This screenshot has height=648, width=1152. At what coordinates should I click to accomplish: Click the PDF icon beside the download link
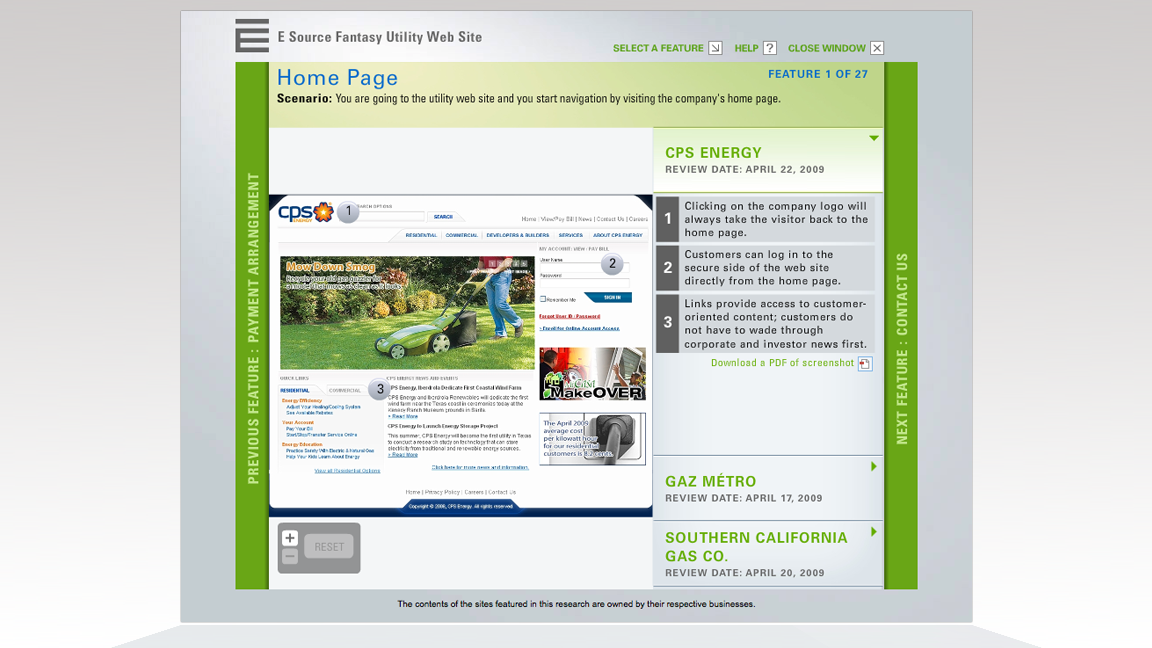tap(865, 364)
